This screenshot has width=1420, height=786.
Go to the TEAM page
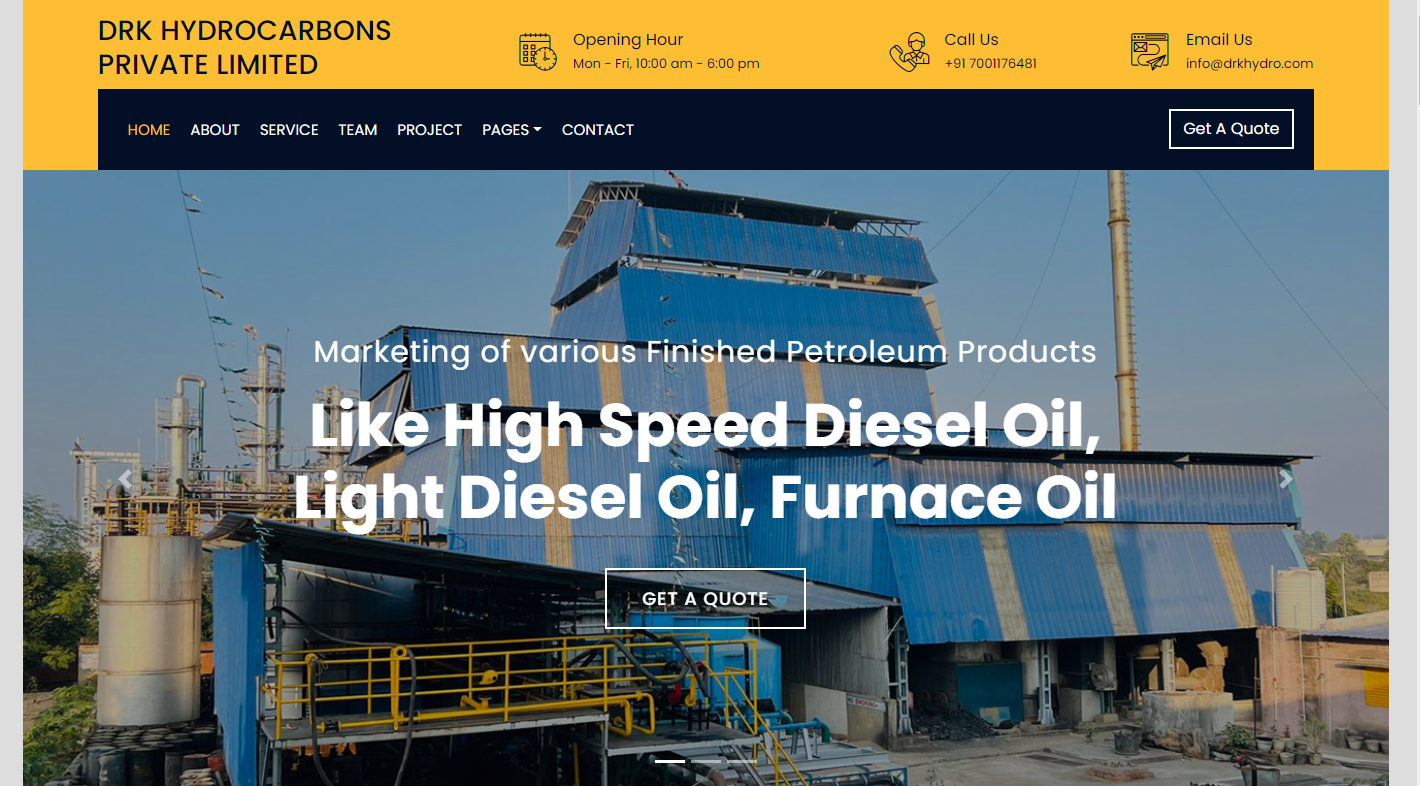tap(358, 130)
